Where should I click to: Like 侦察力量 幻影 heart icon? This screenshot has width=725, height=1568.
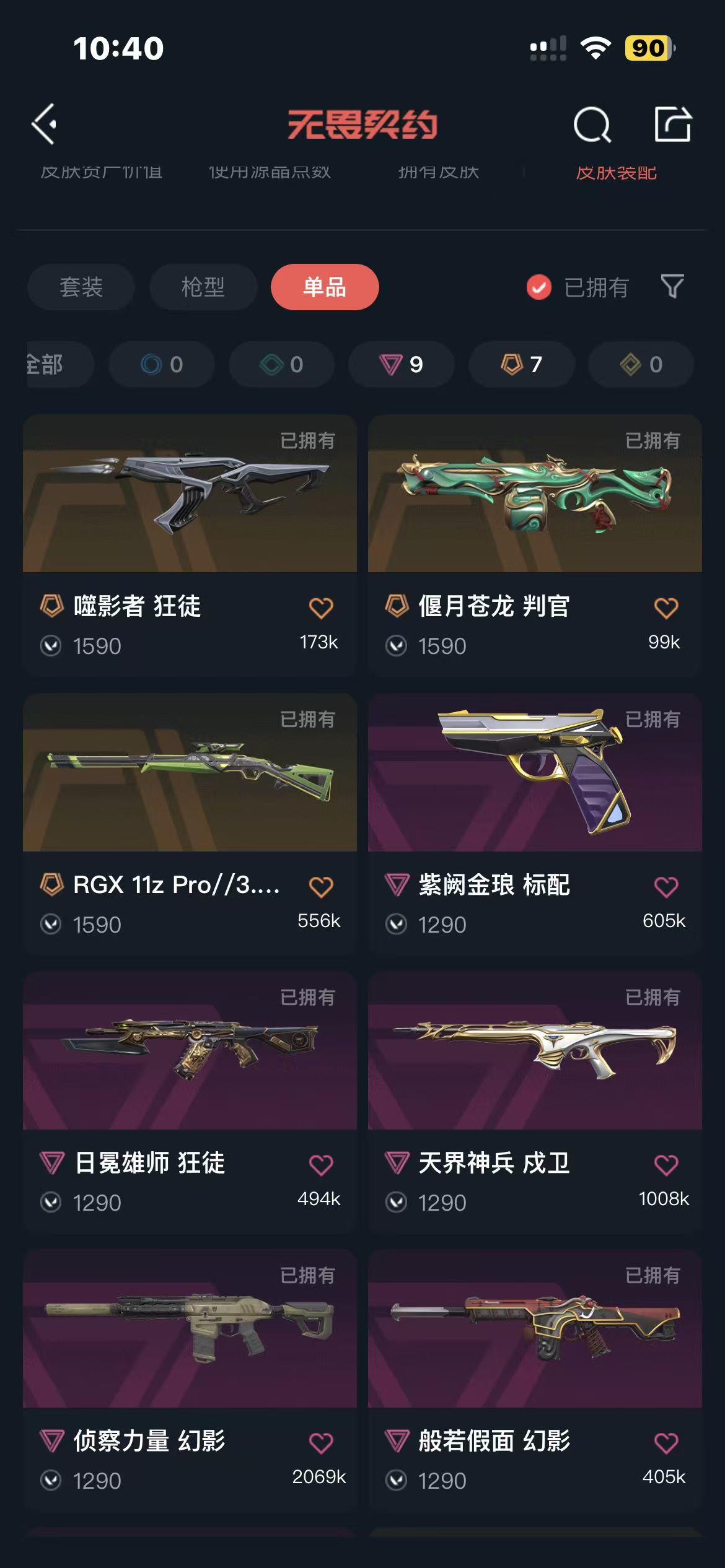tap(321, 1442)
